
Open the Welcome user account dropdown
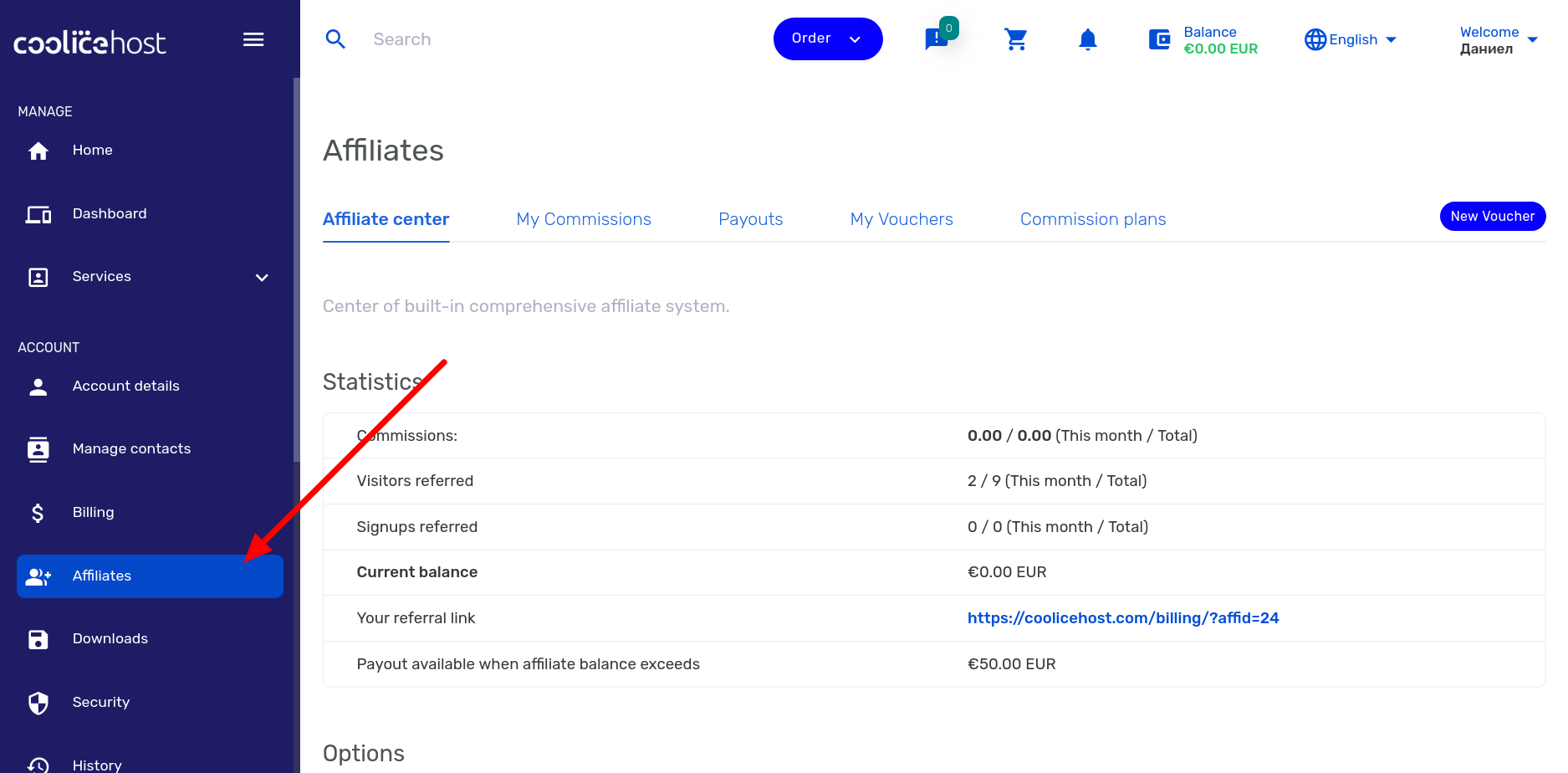[1499, 40]
